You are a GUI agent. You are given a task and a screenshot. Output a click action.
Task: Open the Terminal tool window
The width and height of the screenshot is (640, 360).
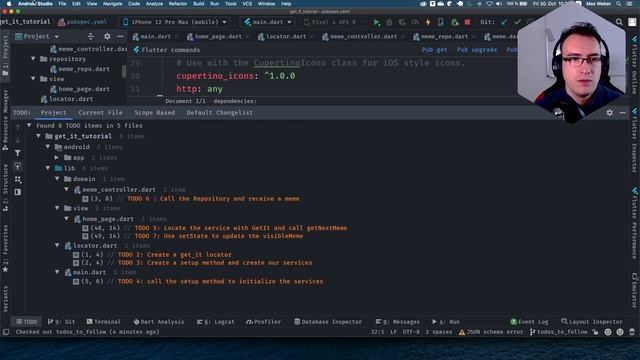click(x=103, y=322)
